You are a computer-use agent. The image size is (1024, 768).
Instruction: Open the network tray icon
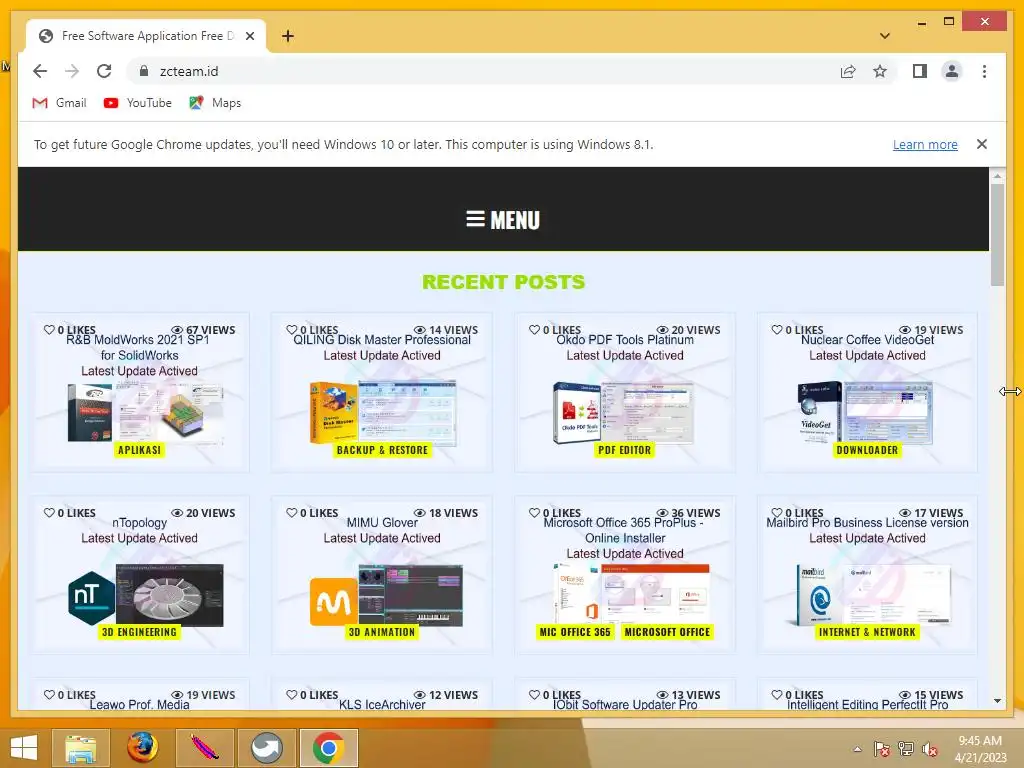(x=905, y=749)
